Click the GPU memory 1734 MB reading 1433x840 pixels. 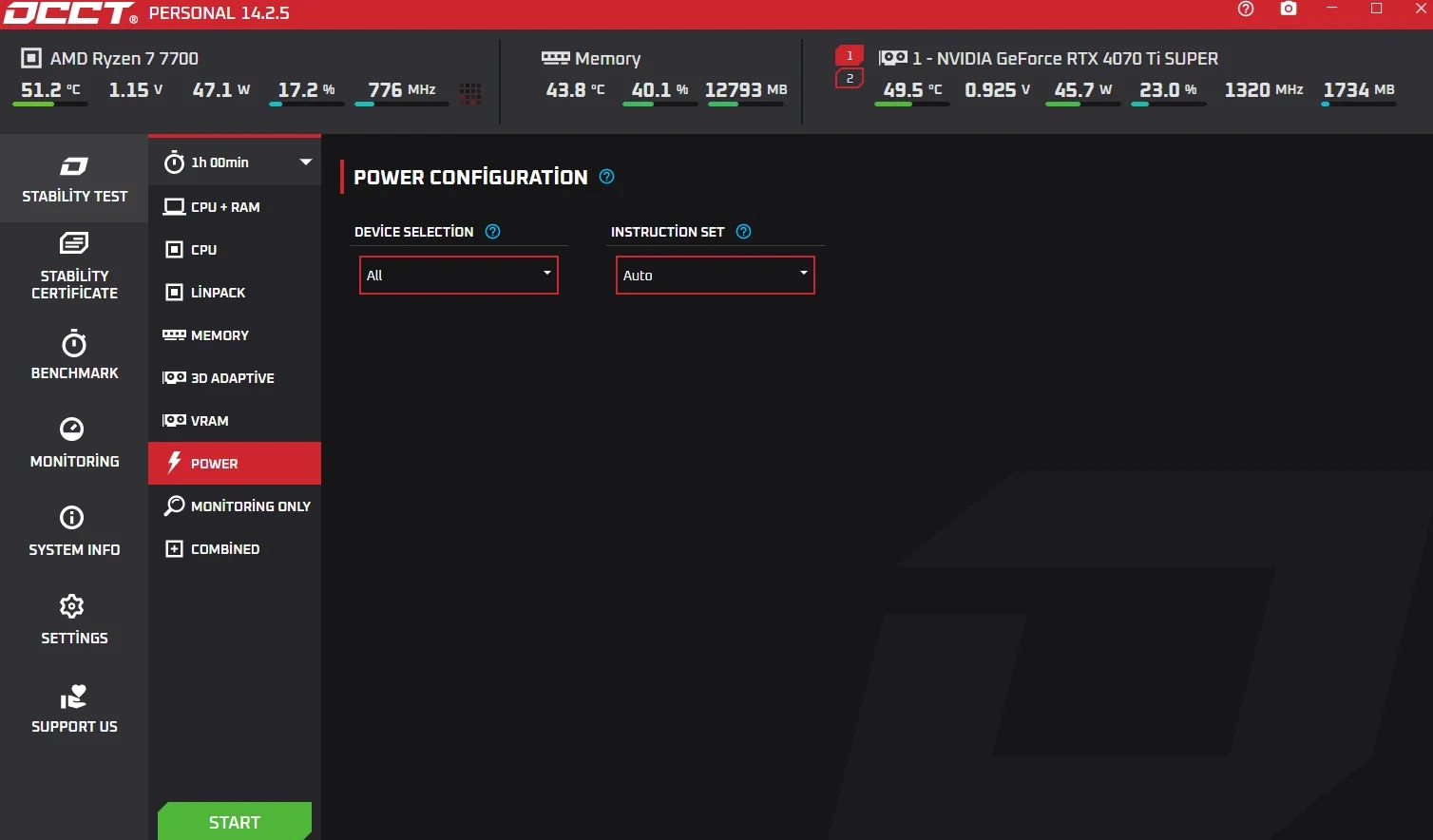click(1359, 90)
